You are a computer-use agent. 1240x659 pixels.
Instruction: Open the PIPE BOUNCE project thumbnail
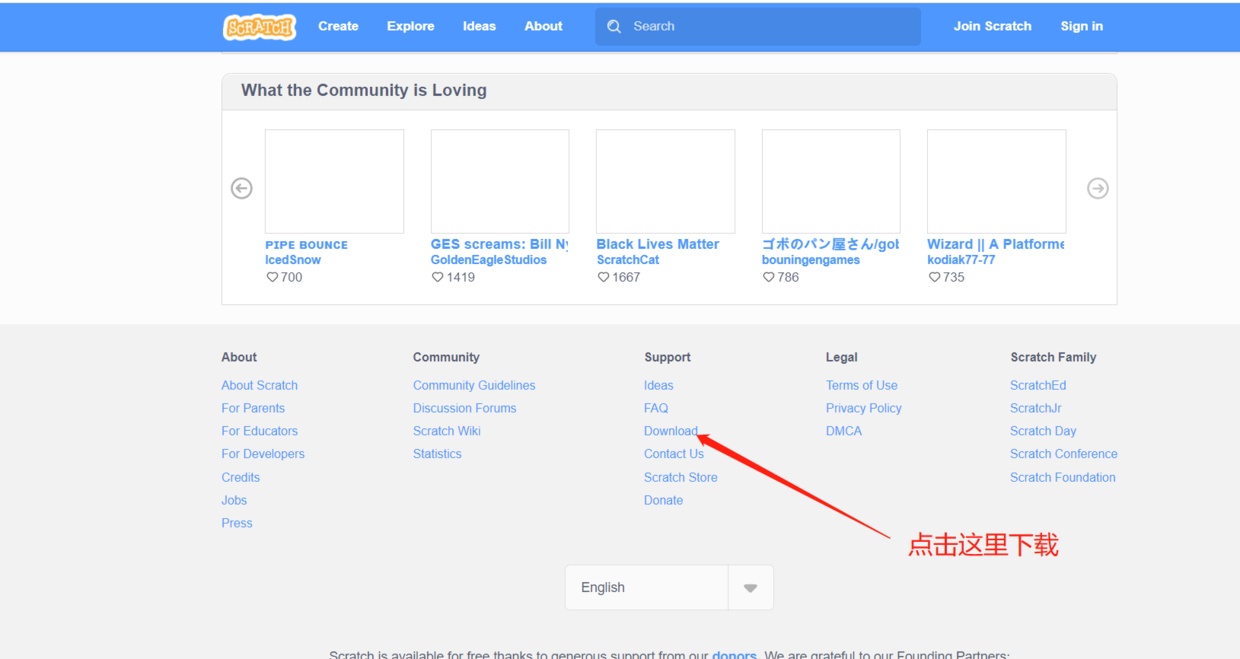(x=334, y=181)
